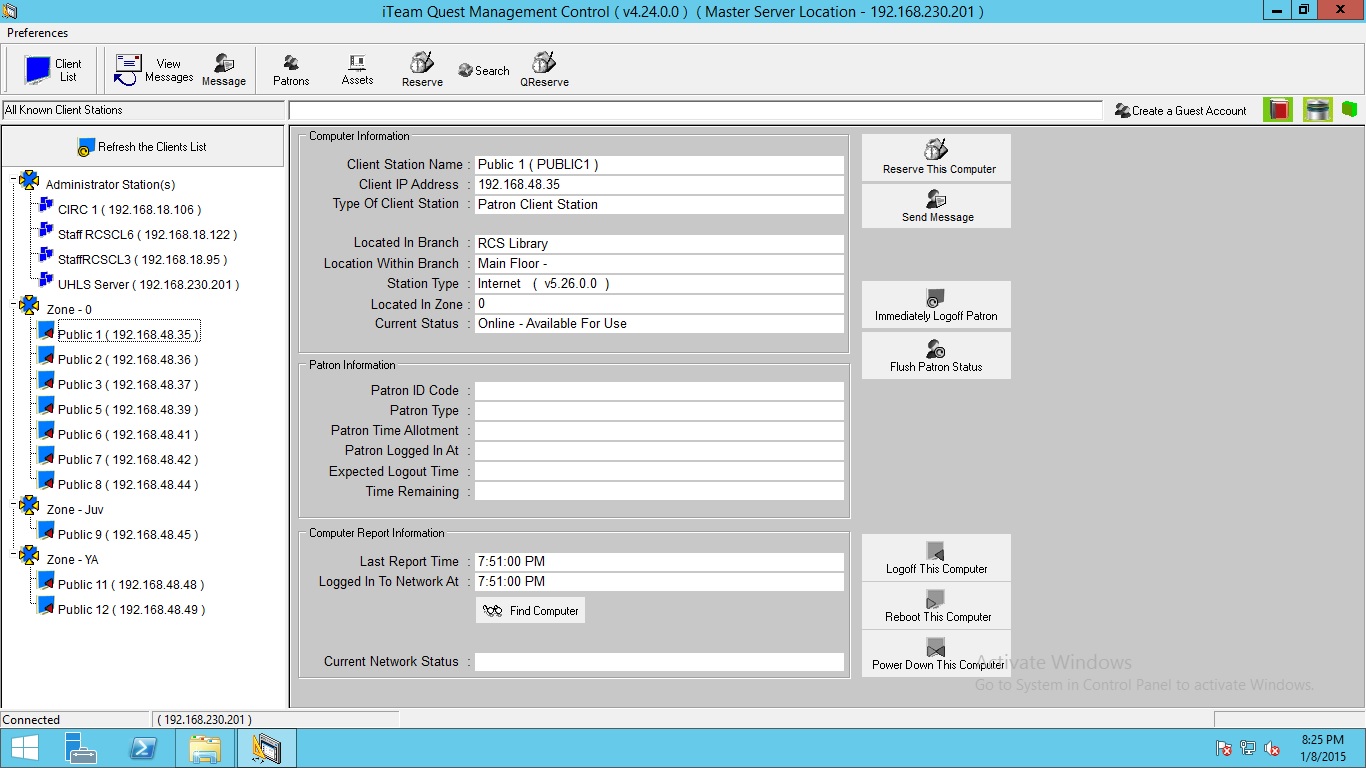Click Power Down This Computer button
1366x768 pixels.
(936, 654)
